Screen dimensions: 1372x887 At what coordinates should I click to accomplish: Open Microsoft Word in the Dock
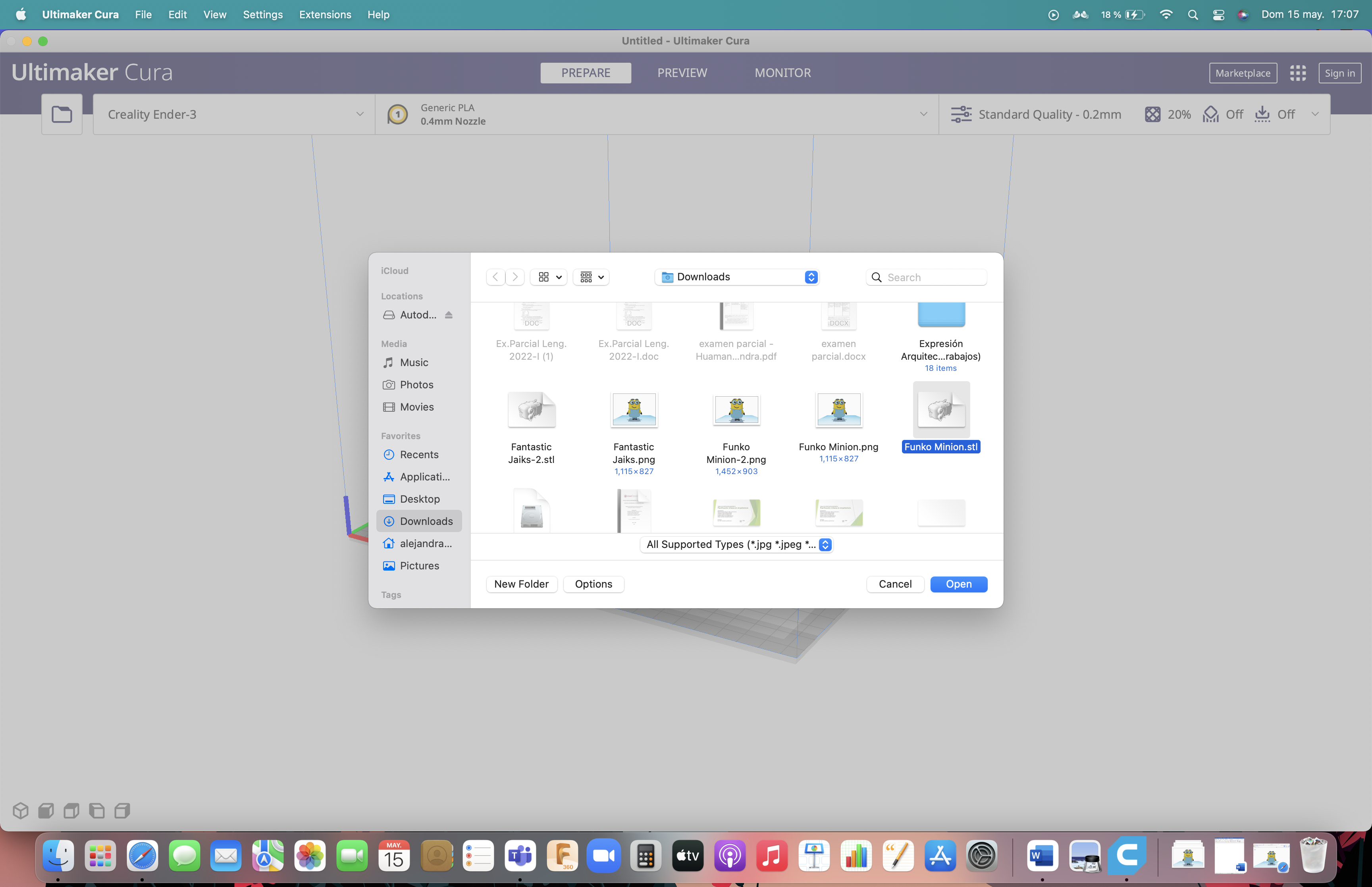(x=1042, y=856)
